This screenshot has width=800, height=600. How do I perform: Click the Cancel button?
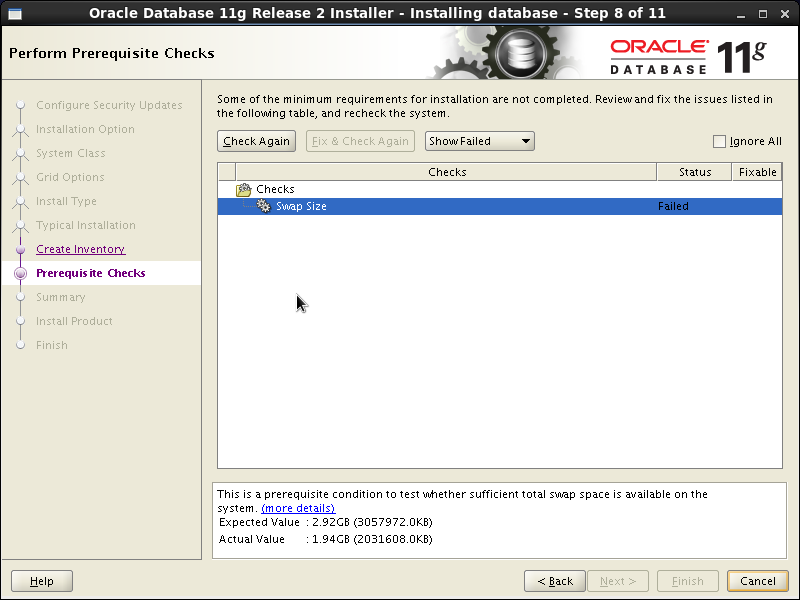[x=758, y=581]
